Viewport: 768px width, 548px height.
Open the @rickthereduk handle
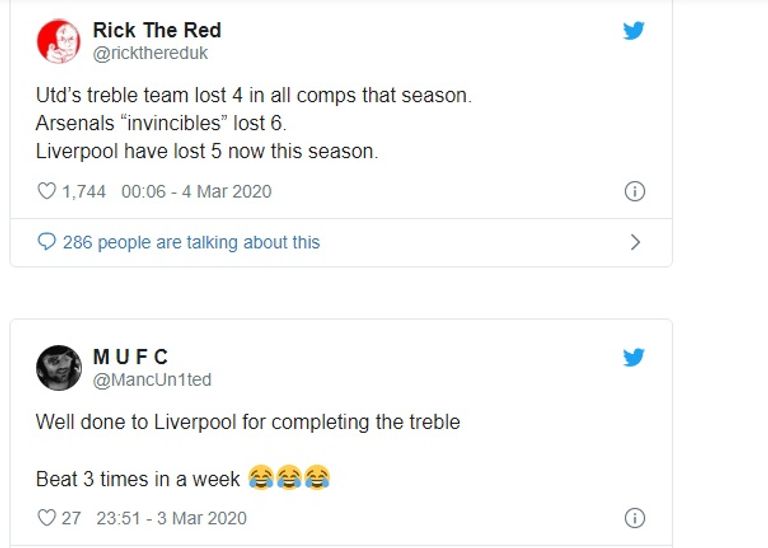click(x=150, y=53)
